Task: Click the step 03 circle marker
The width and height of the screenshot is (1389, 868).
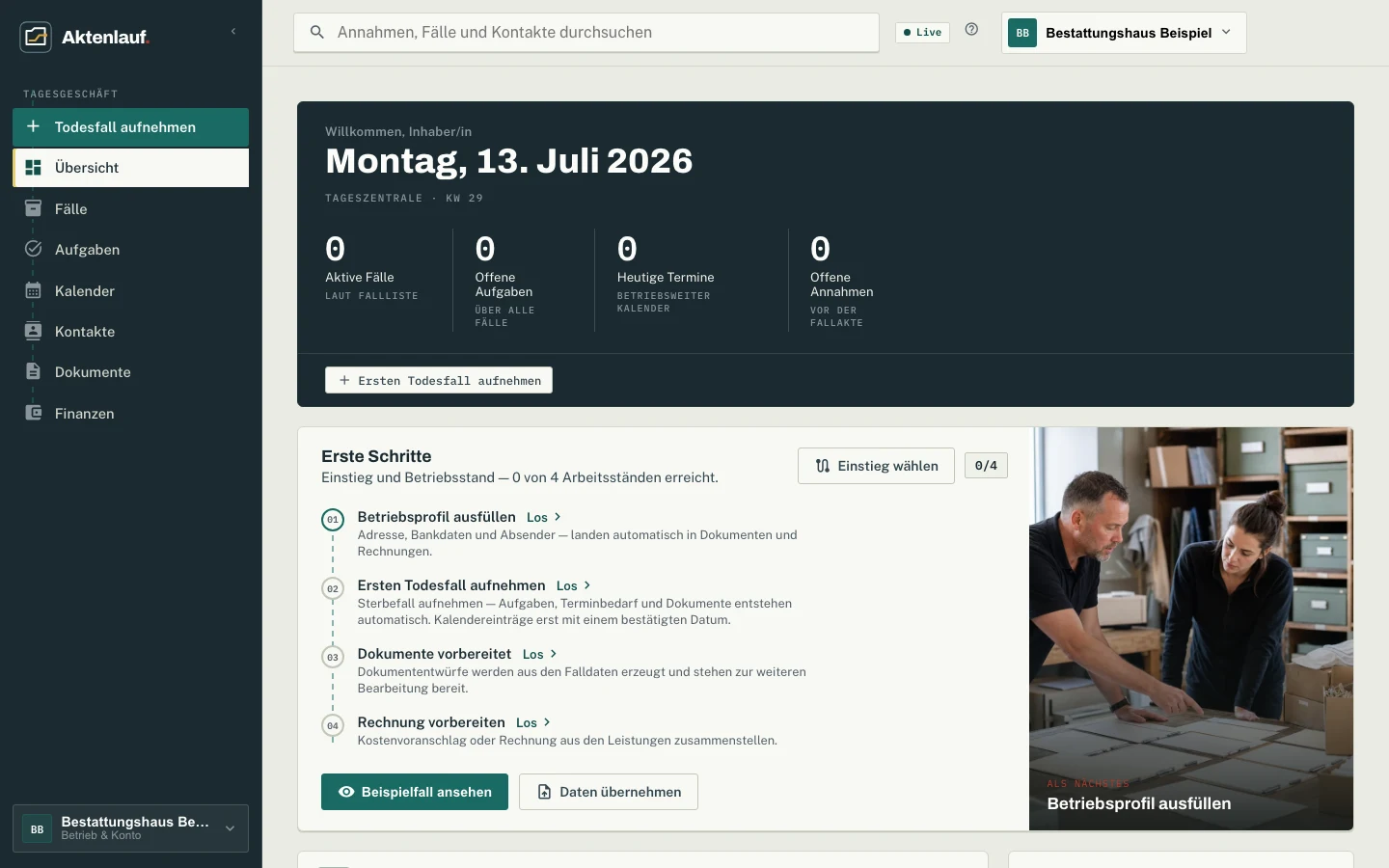Action: coord(333,657)
